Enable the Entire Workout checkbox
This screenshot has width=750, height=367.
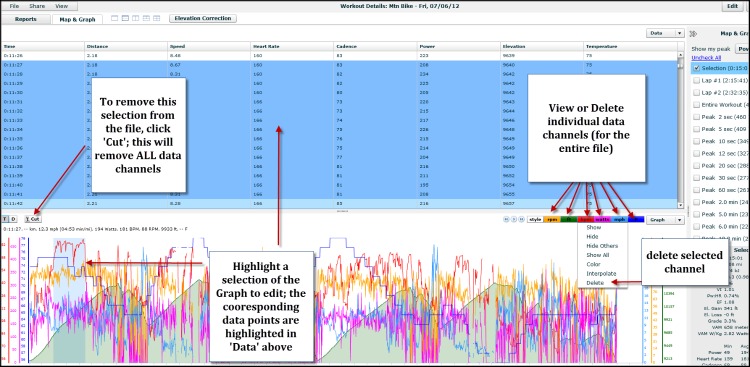point(696,105)
